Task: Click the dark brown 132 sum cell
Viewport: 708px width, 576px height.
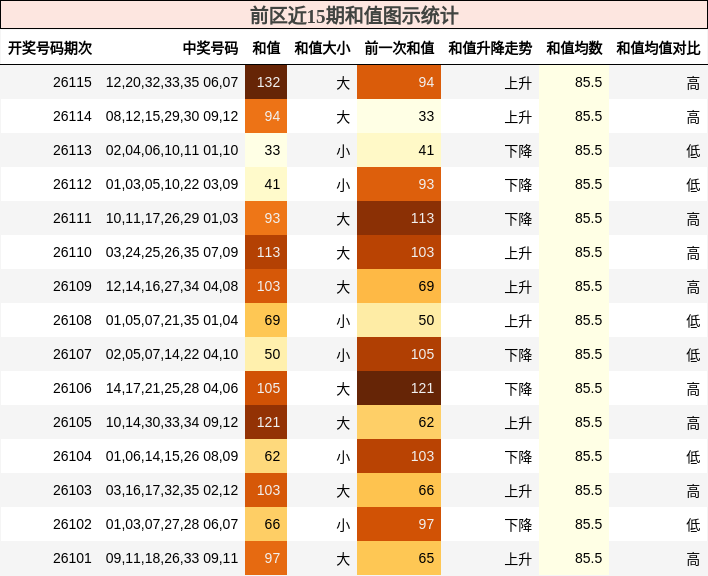Action: point(266,82)
